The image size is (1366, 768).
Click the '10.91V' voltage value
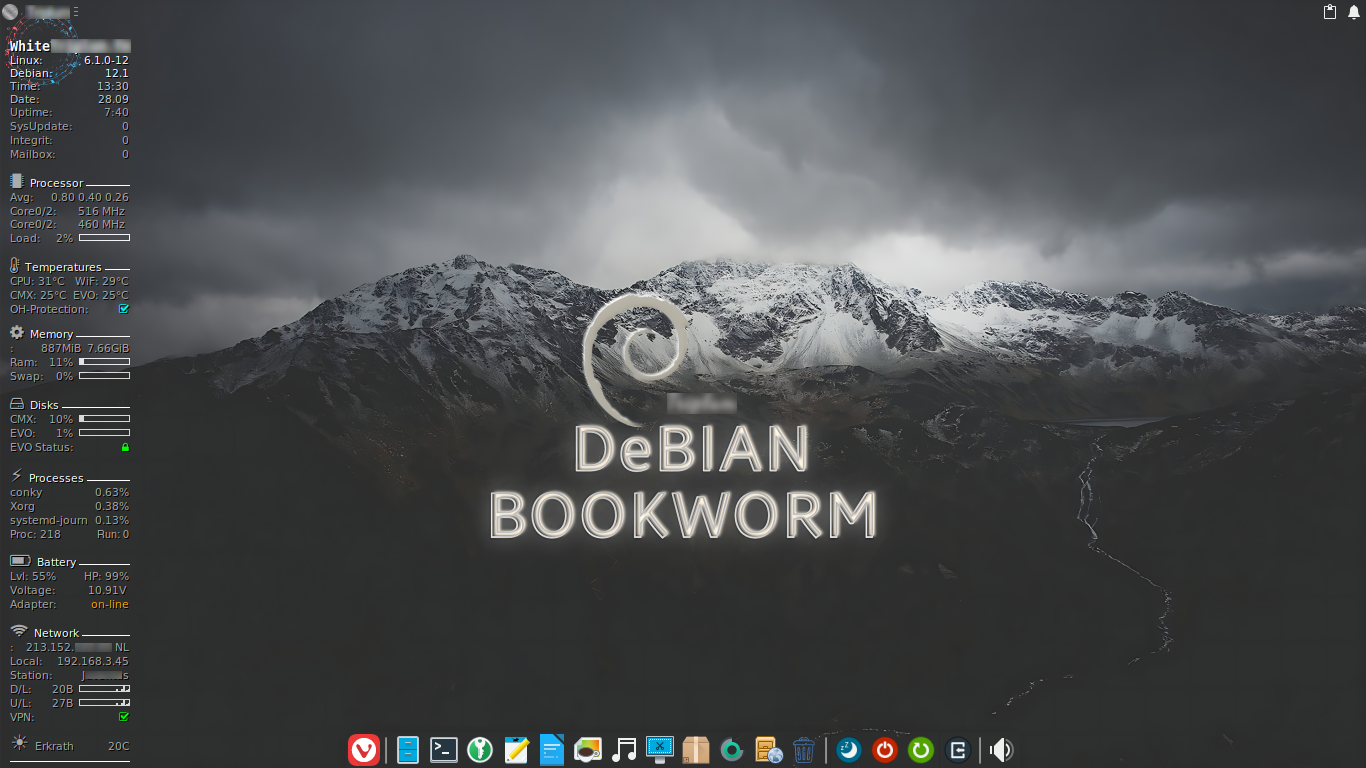tap(108, 590)
